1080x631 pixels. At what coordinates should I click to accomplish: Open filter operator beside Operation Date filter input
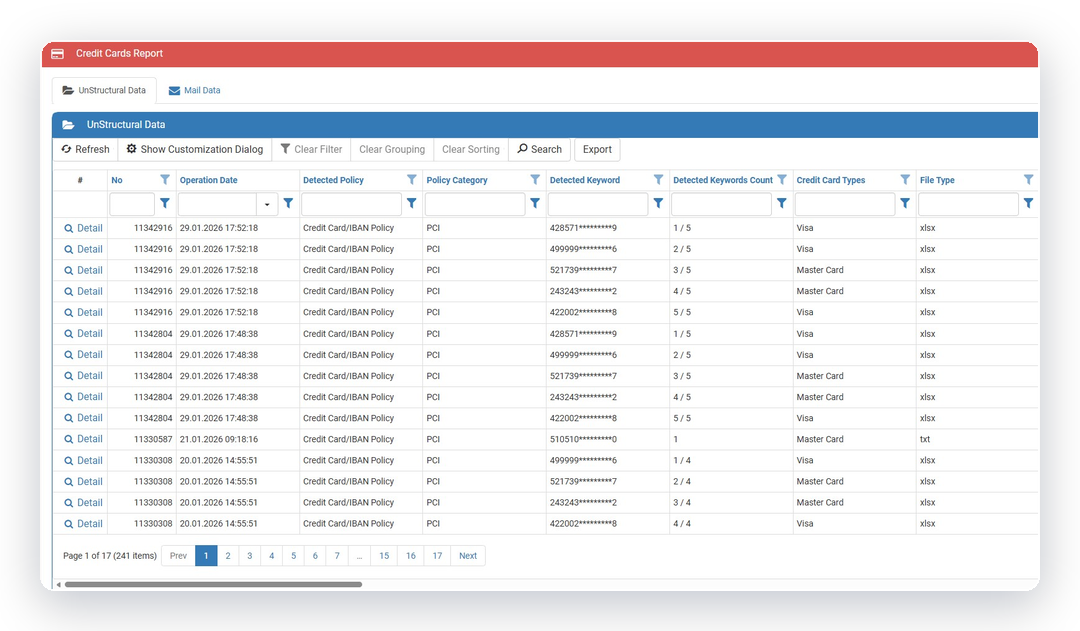point(288,203)
